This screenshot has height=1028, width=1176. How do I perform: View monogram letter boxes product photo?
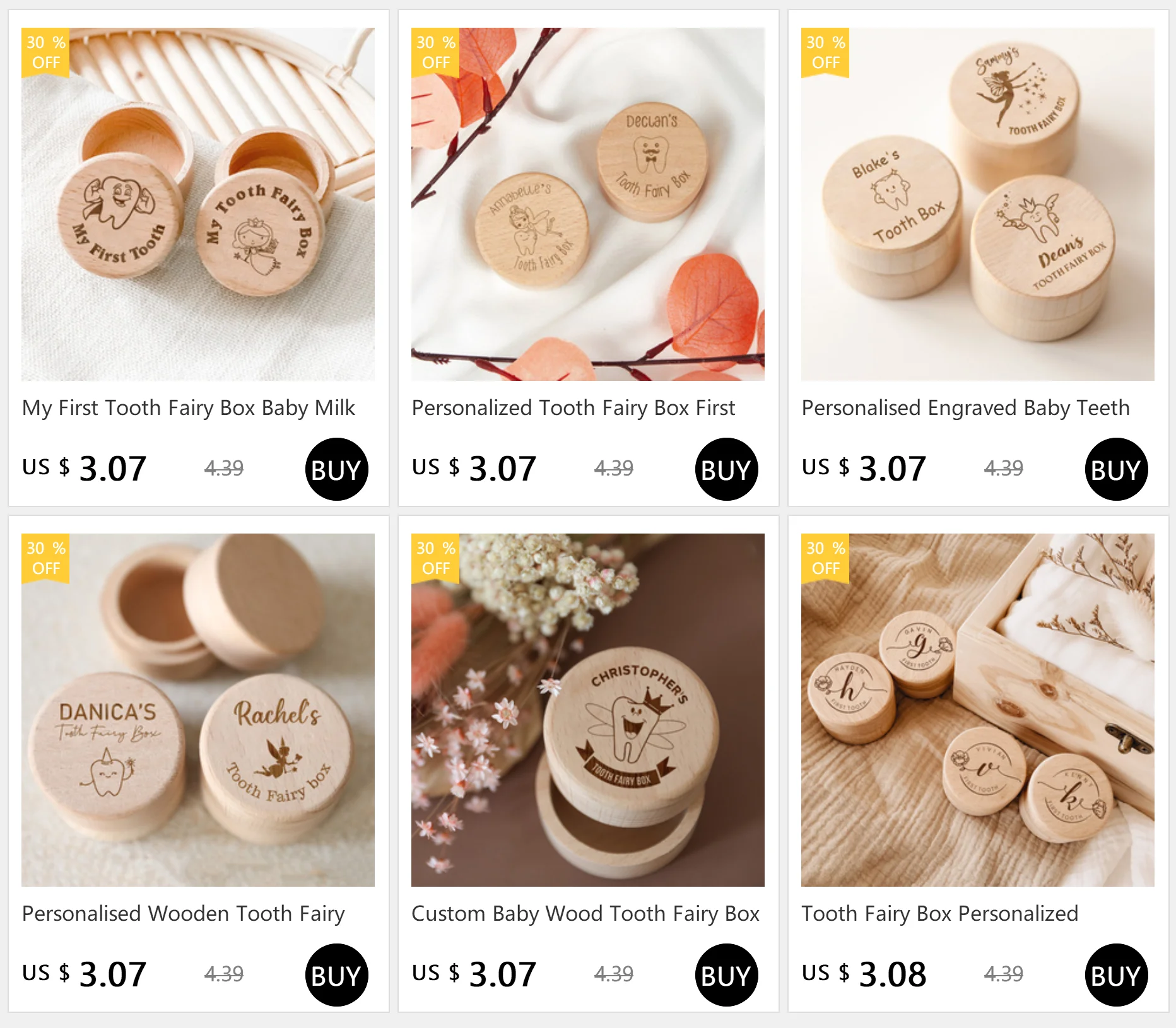978,710
